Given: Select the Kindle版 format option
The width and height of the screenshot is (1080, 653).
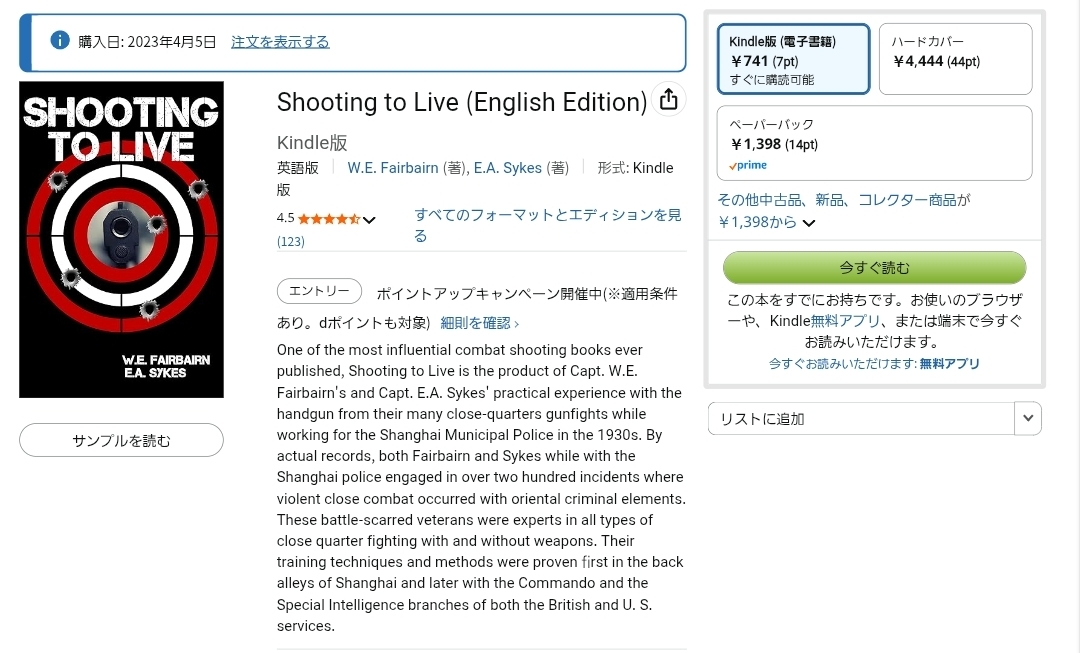Looking at the screenshot, I should click(793, 59).
